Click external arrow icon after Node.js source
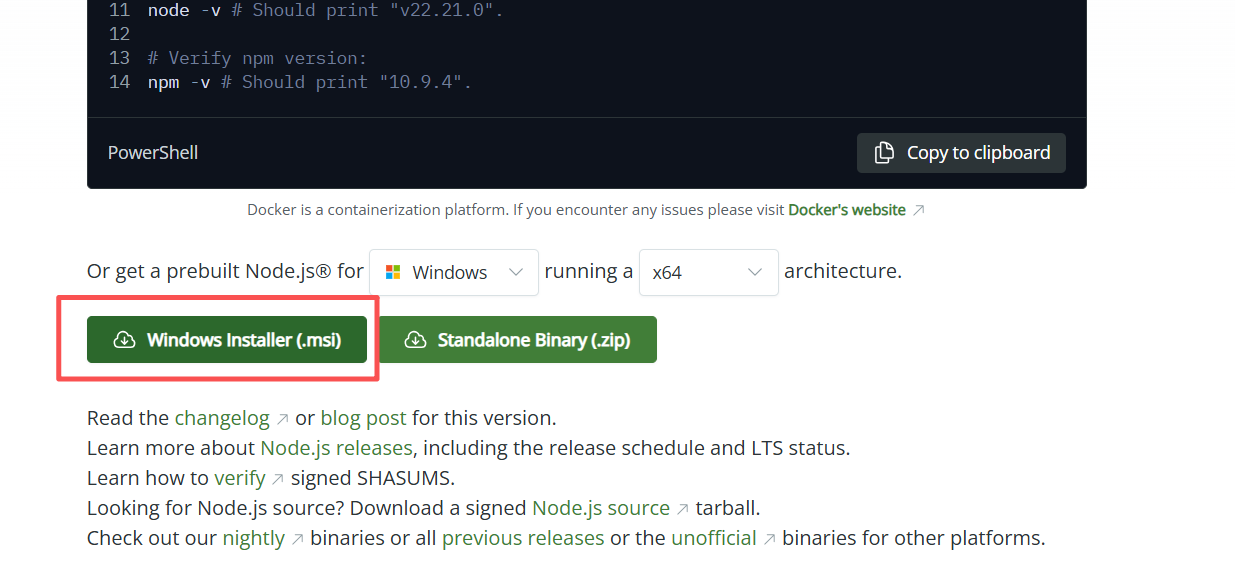Image resolution: width=1235 pixels, height=579 pixels. click(683, 509)
